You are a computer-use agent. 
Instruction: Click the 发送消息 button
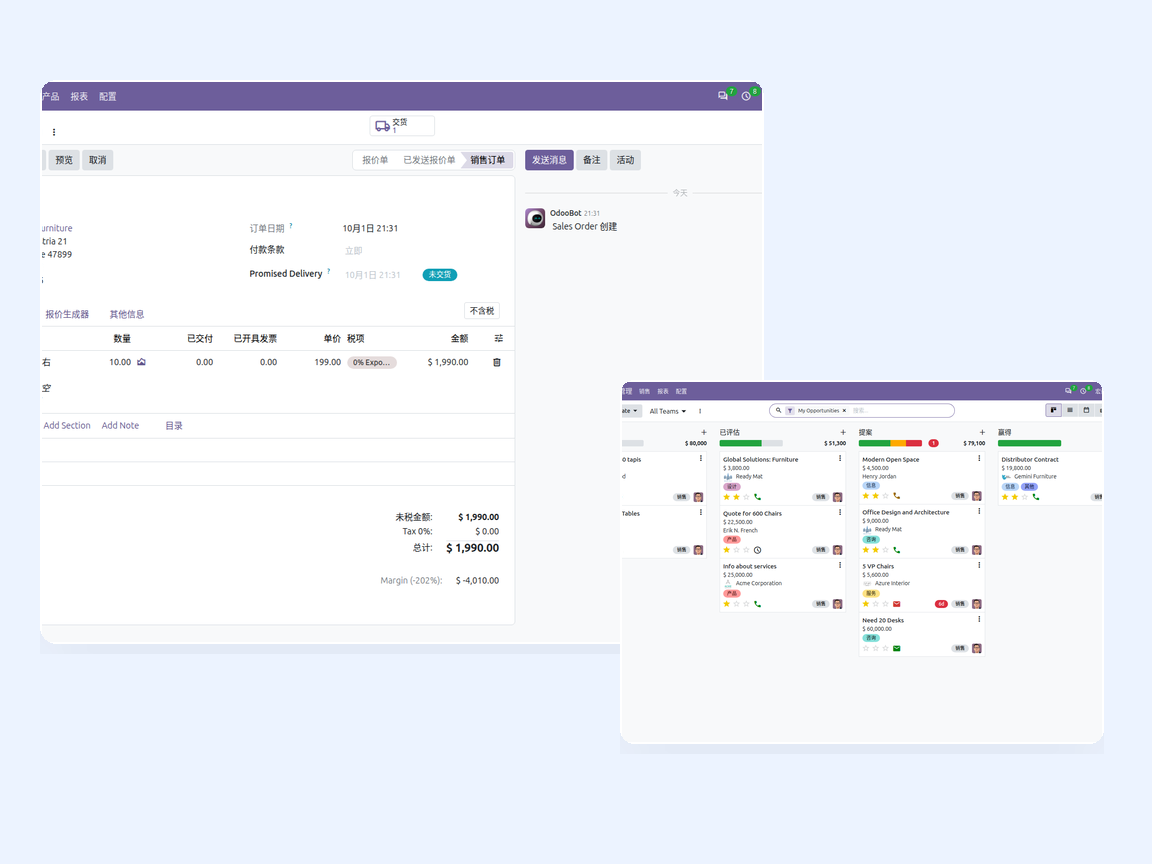click(549, 160)
